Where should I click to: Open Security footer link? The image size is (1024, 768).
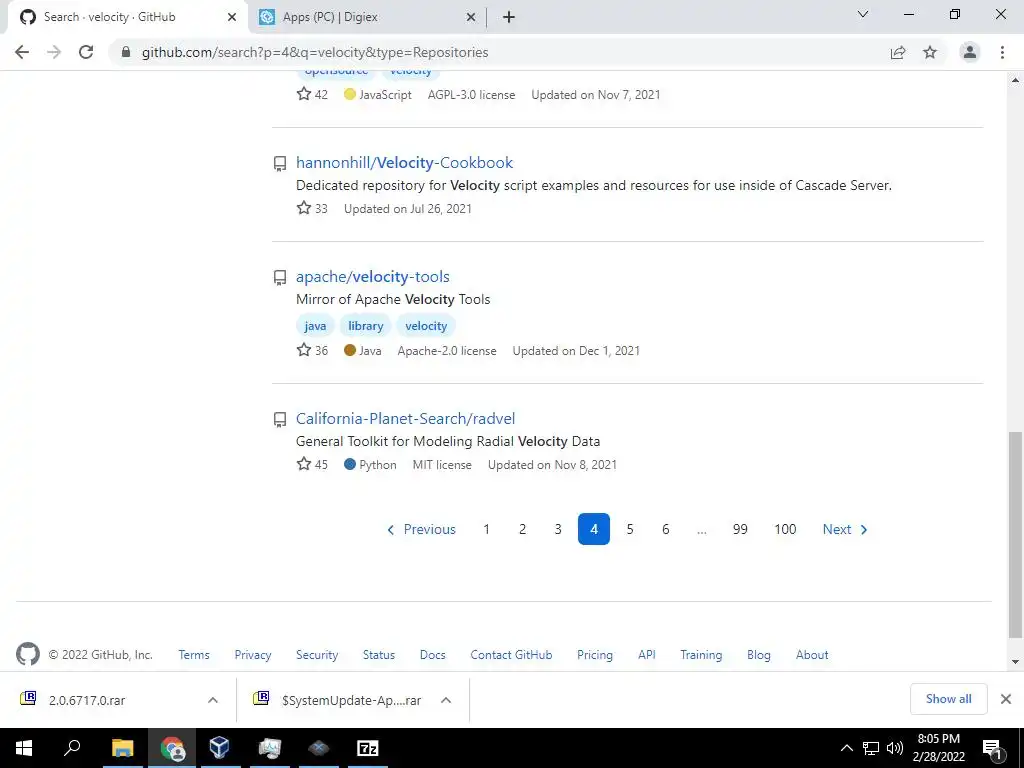coord(317,654)
